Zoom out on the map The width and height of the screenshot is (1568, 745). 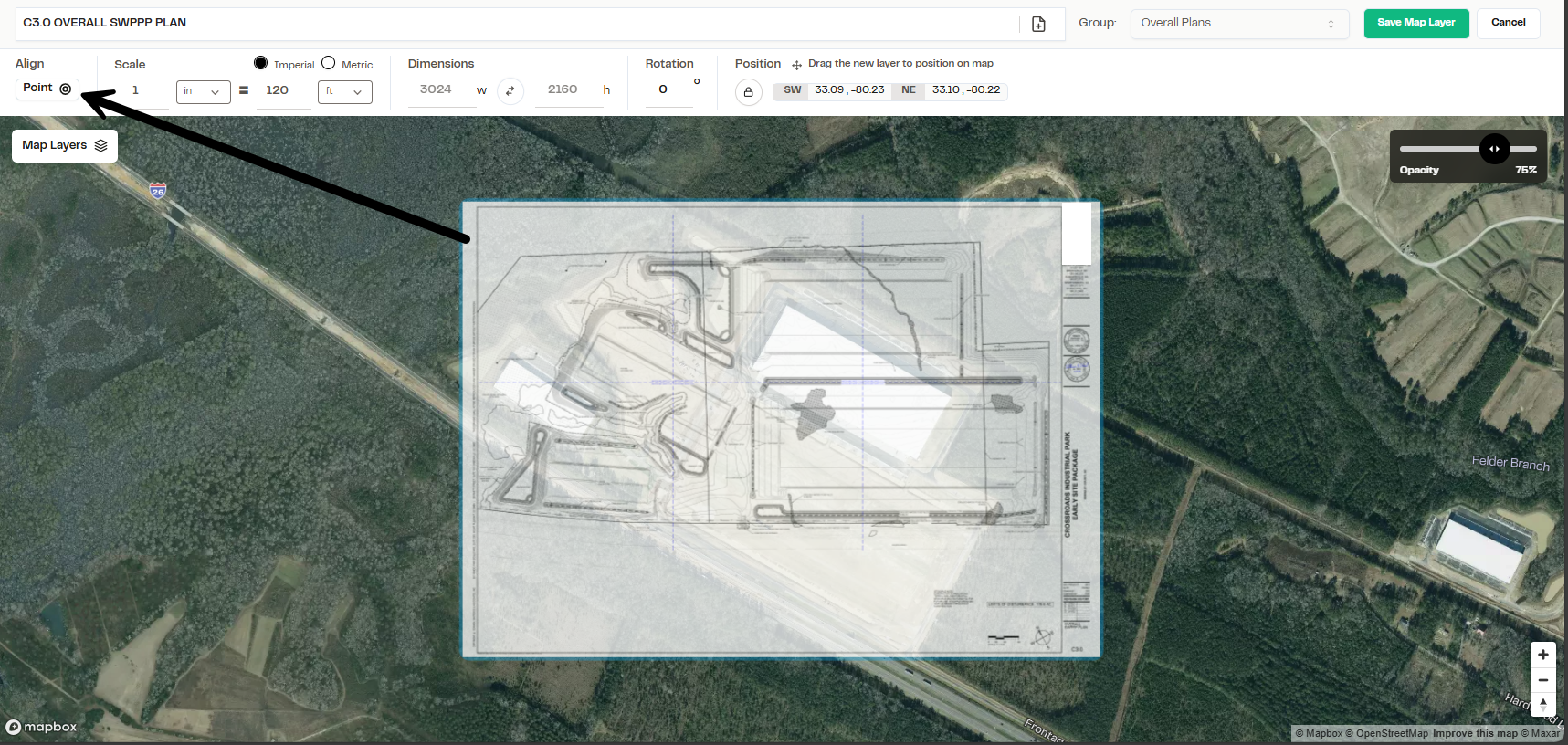[1542, 680]
